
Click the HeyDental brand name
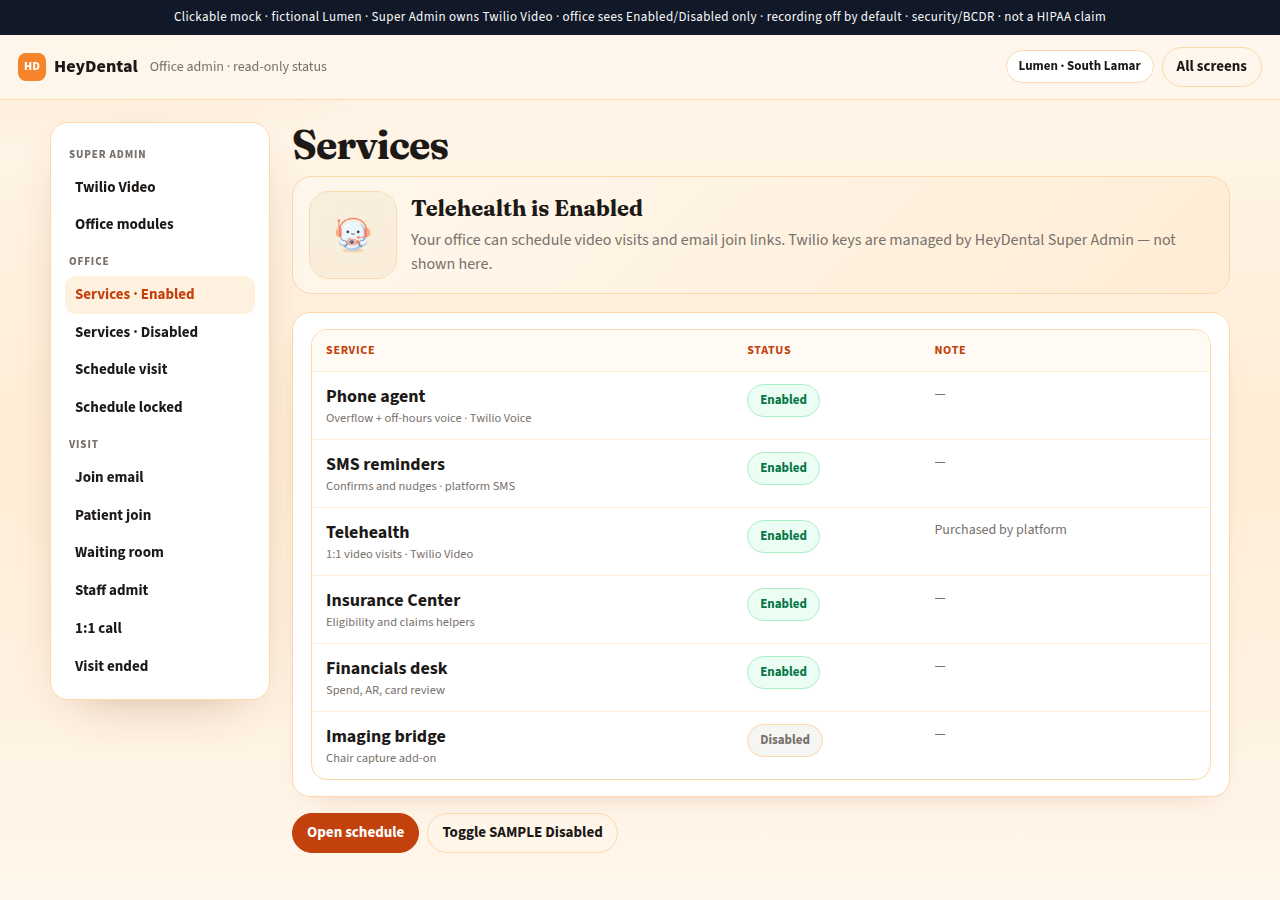coord(96,67)
